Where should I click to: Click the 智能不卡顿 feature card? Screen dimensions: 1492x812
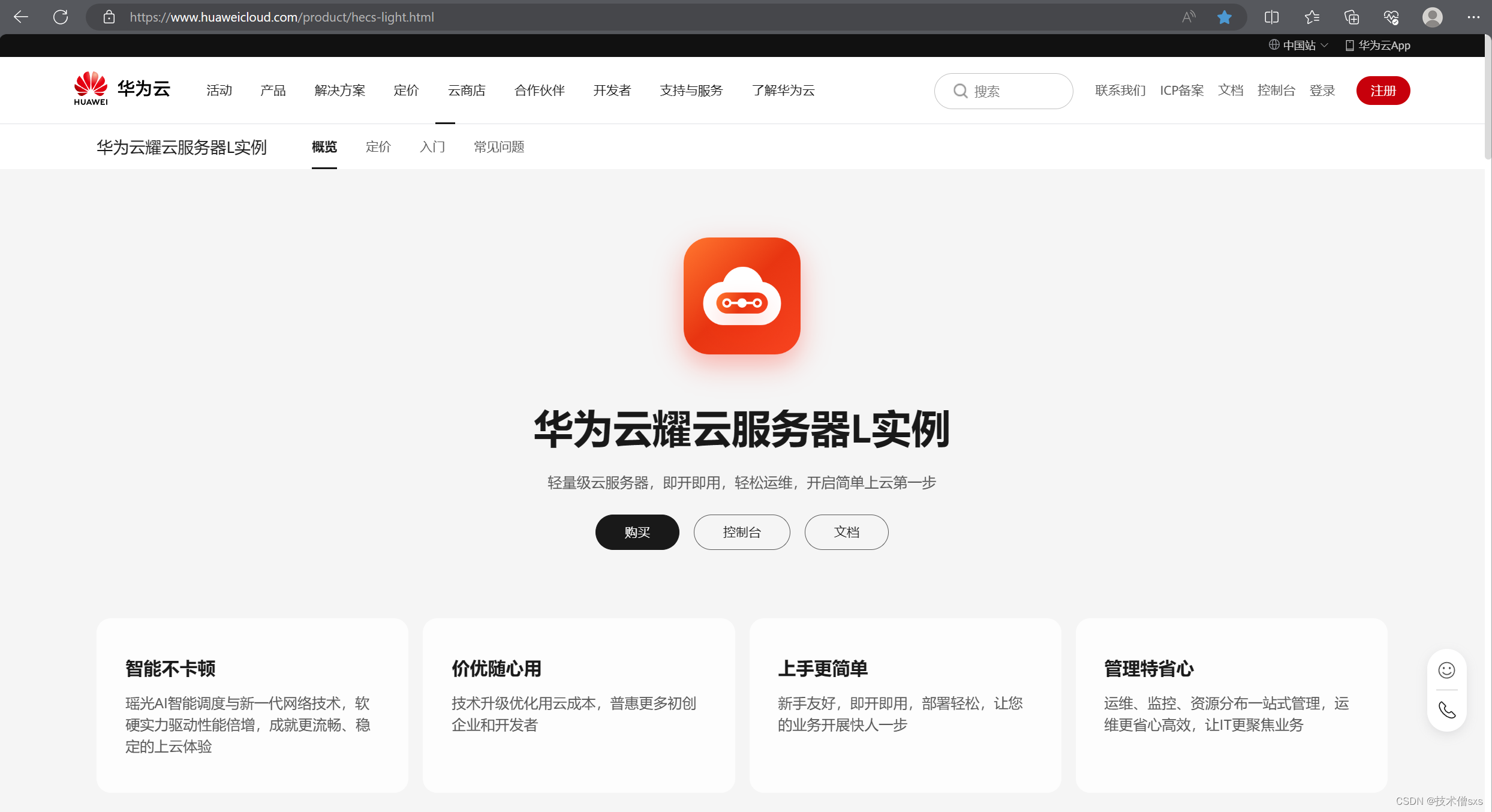[252, 705]
